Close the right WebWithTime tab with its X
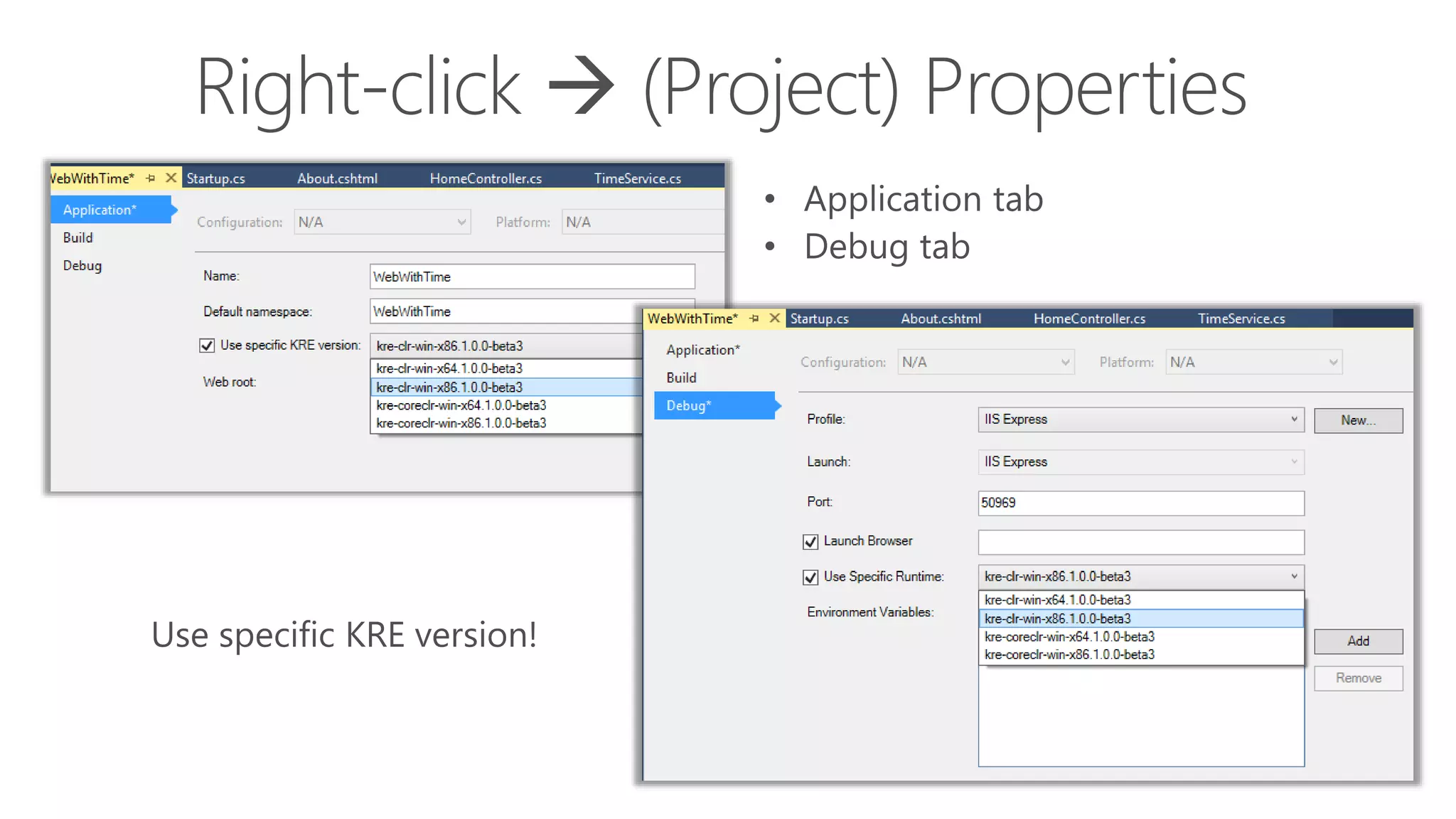The image size is (1456, 819). 774,318
